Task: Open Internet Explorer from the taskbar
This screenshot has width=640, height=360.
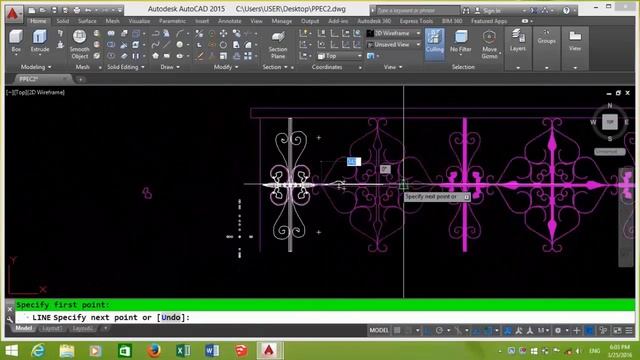Action: click(38, 351)
